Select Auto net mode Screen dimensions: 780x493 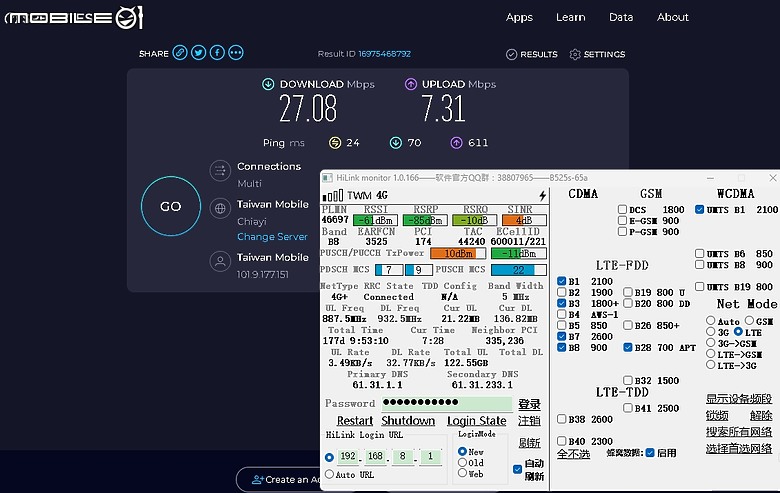pyautogui.click(x=710, y=320)
